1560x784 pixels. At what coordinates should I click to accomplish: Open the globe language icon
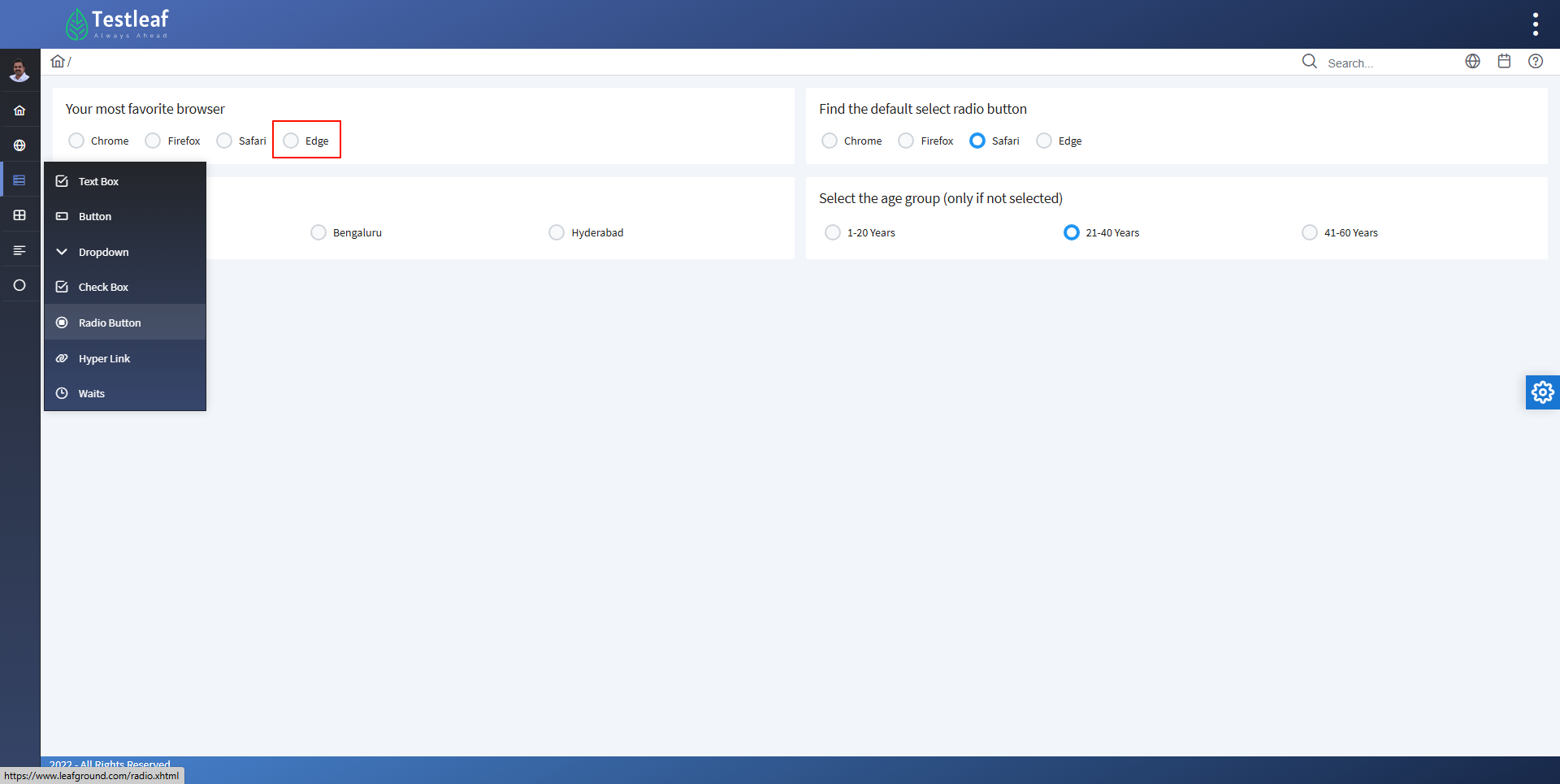pos(1472,61)
